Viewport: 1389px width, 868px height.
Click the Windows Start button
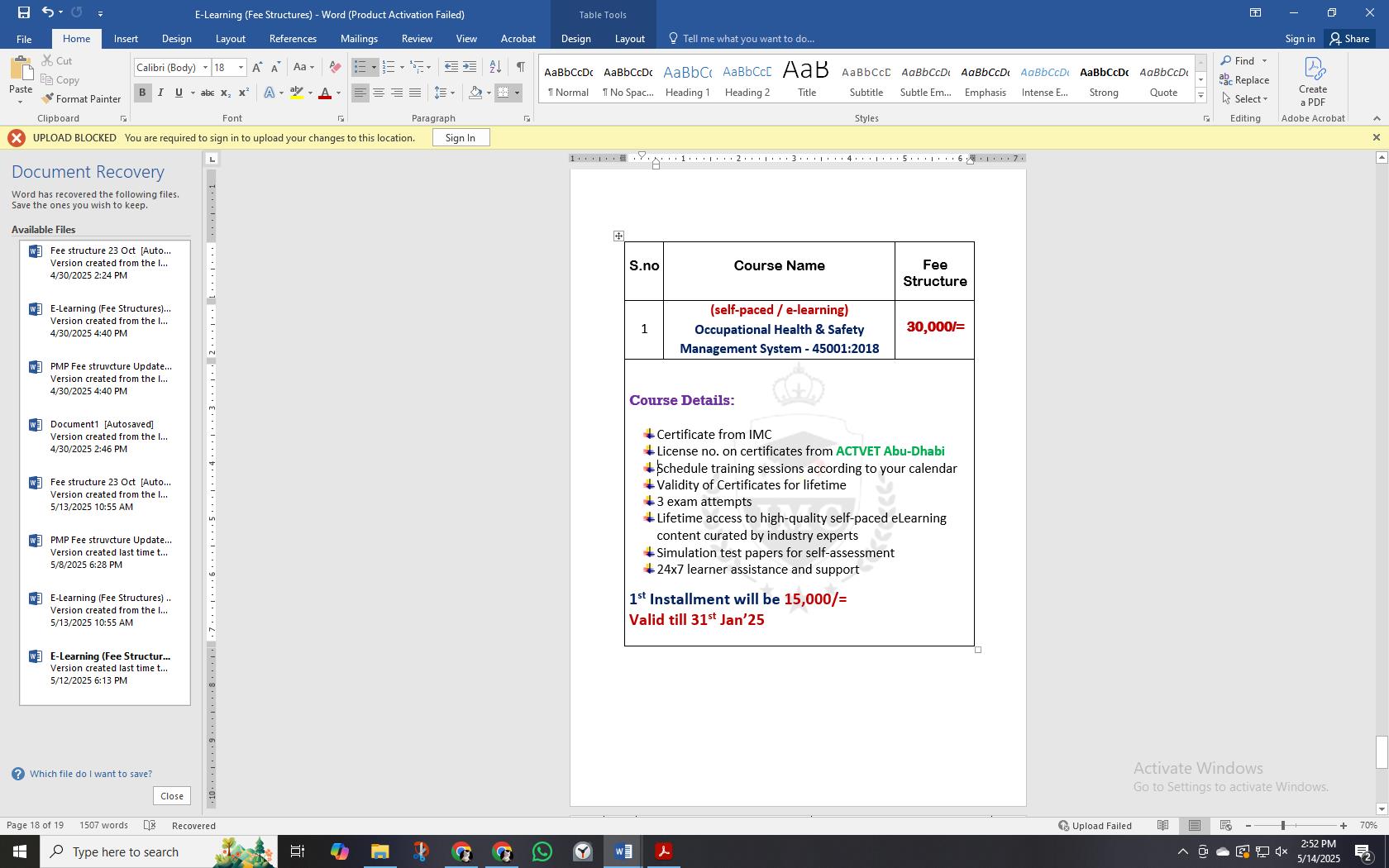click(x=20, y=851)
